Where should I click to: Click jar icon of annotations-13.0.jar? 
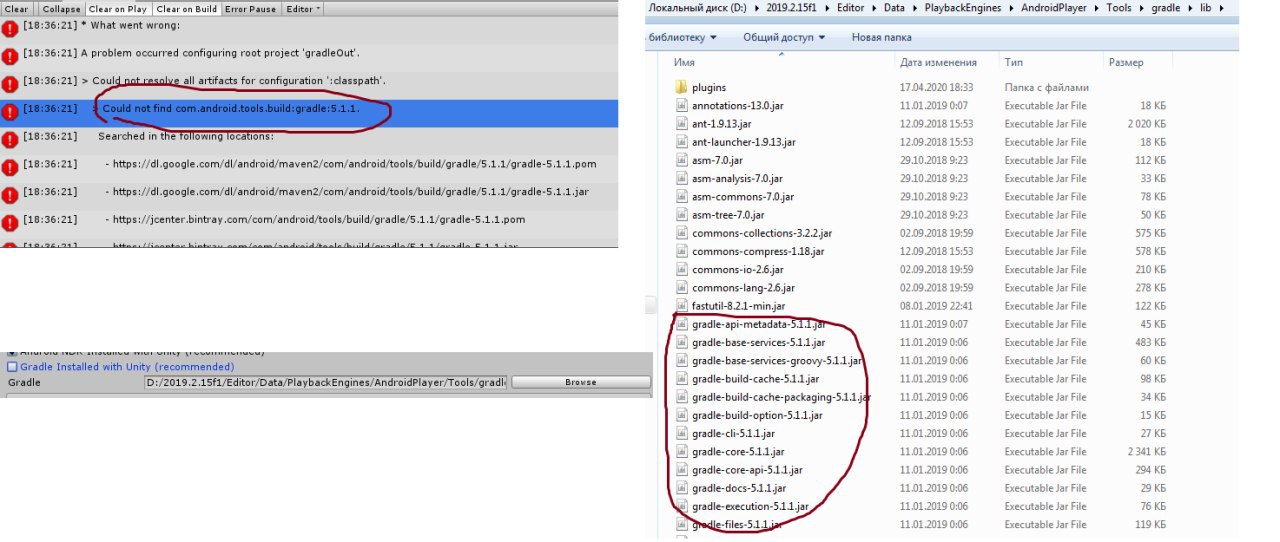tap(682, 105)
